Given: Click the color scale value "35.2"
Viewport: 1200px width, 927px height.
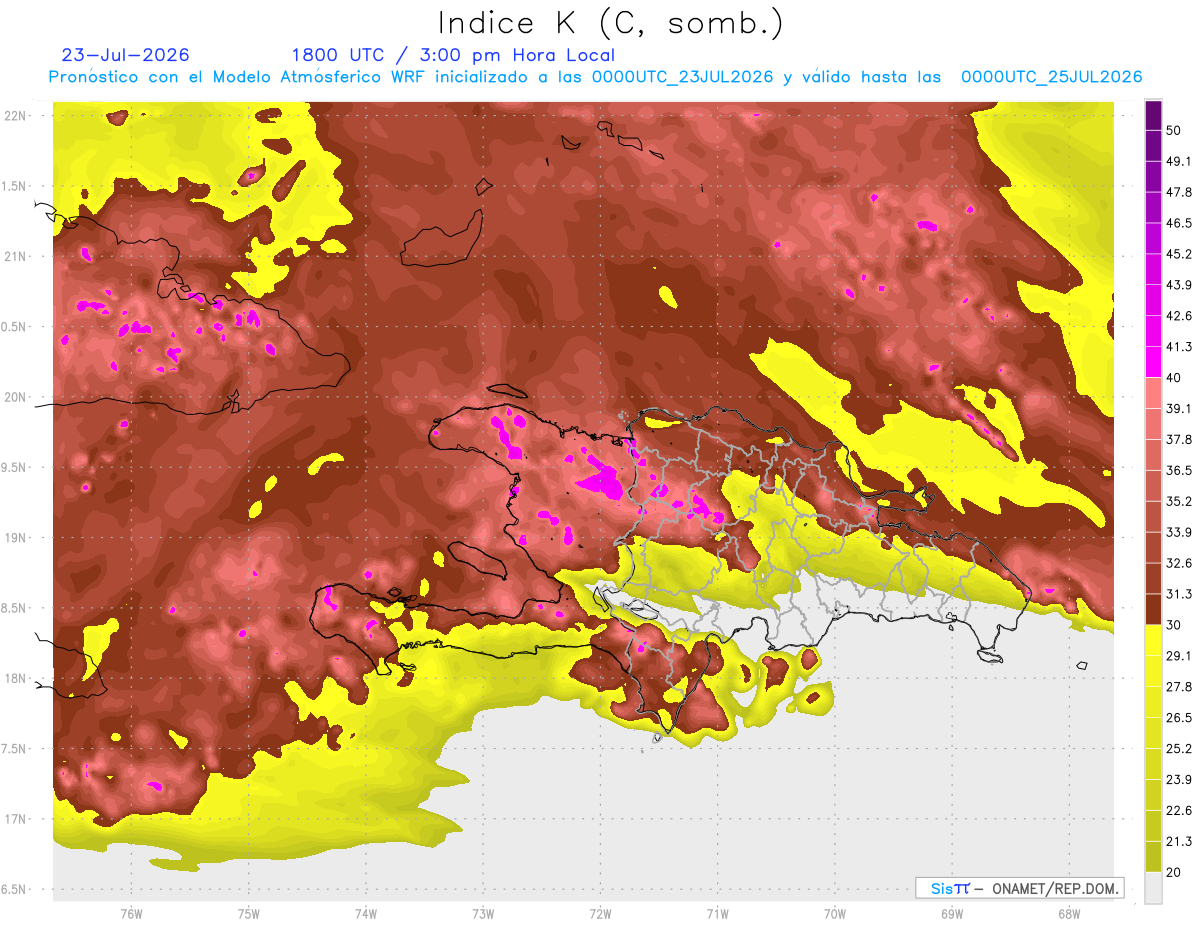Looking at the screenshot, I should click(x=1179, y=501).
